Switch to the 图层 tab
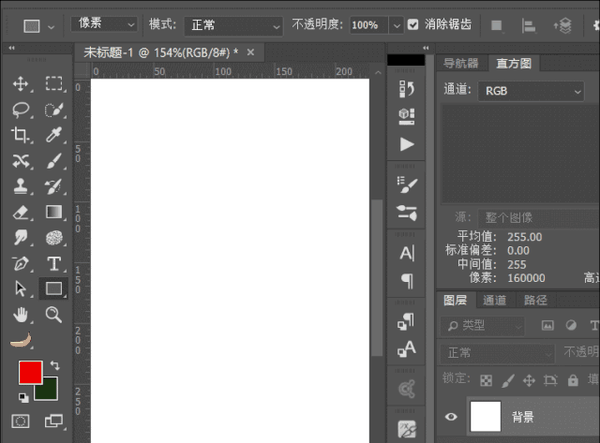The height and width of the screenshot is (443, 600). click(455, 300)
